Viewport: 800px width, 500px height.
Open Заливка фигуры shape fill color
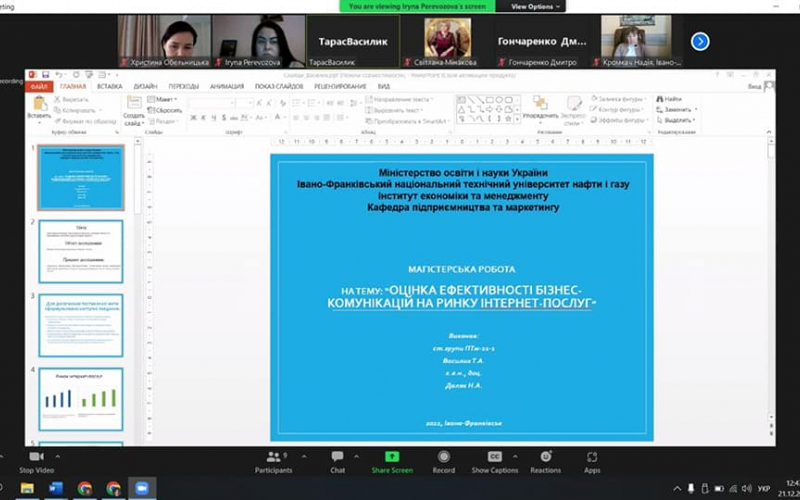click(619, 98)
